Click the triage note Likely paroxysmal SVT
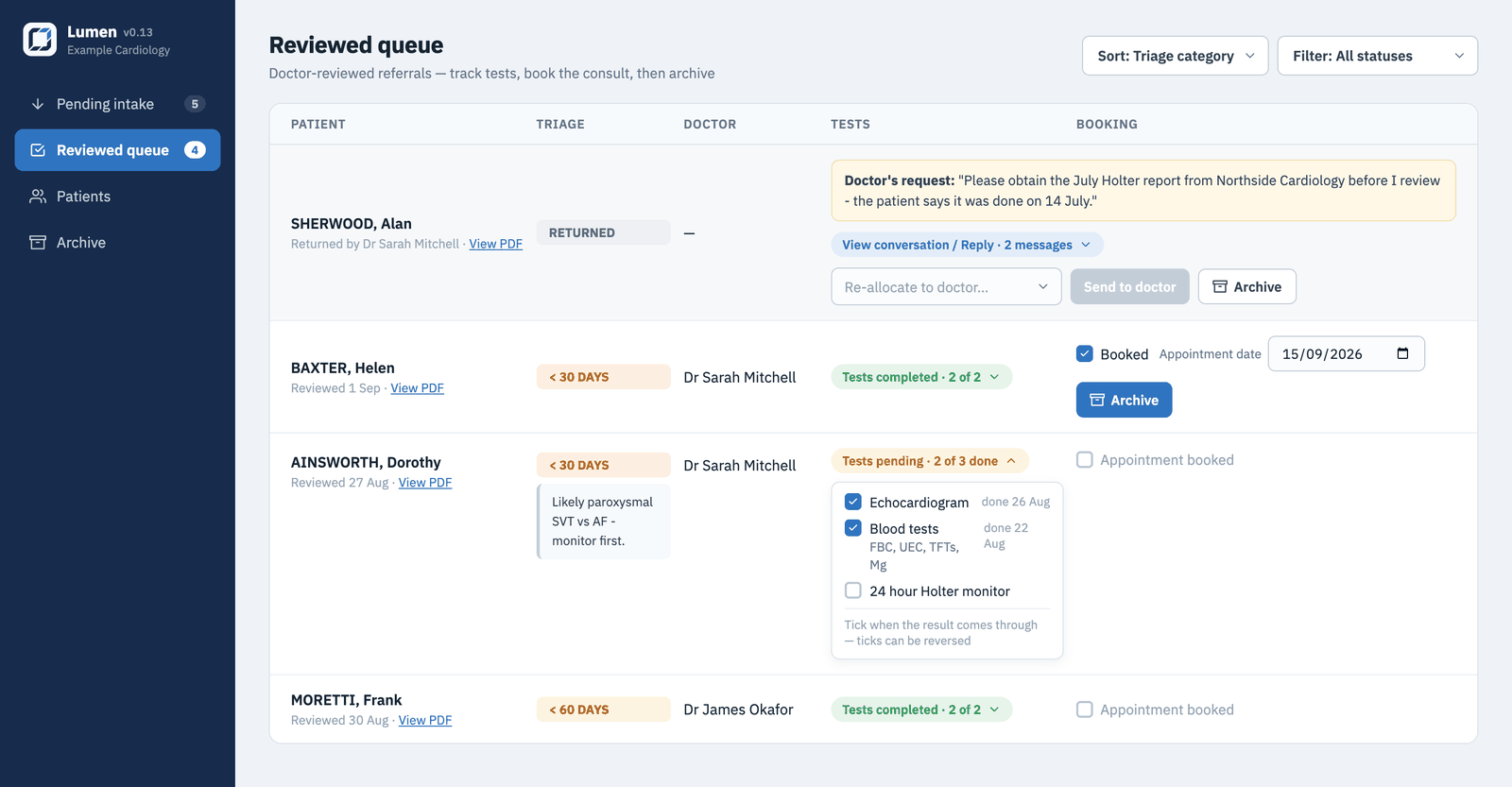1512x787 pixels. tap(604, 522)
